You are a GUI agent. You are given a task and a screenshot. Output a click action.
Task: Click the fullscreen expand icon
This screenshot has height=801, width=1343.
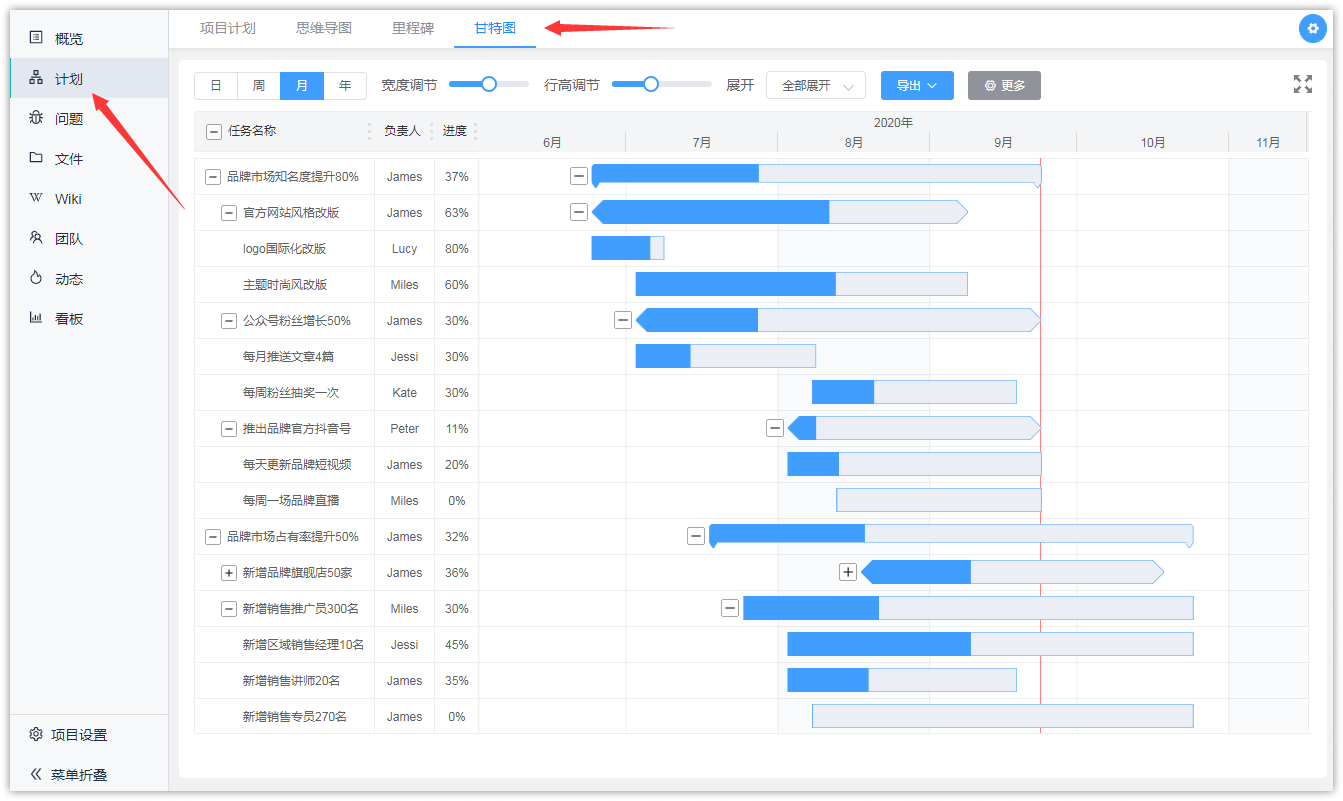tap(1302, 84)
